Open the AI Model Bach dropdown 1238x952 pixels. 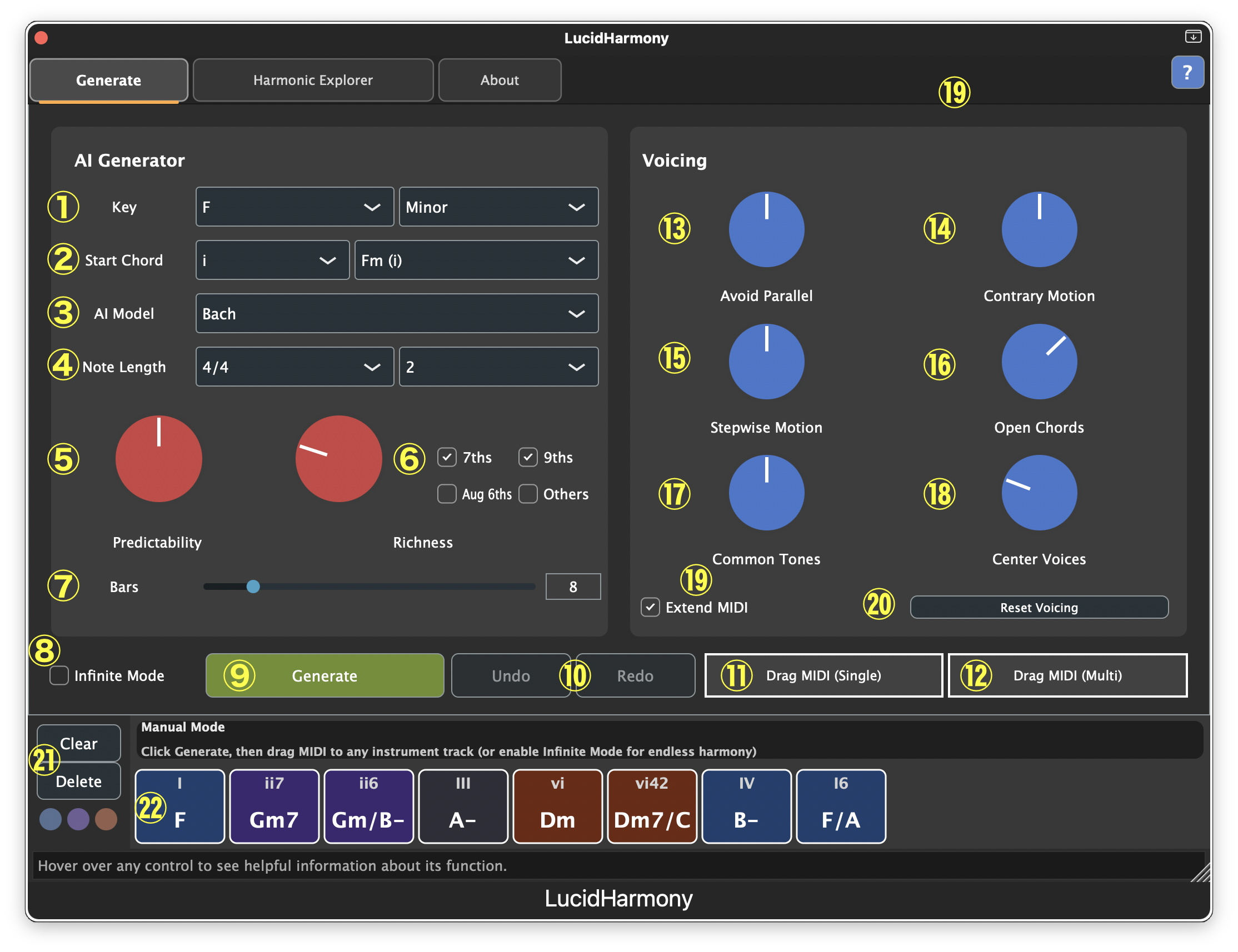(x=397, y=313)
